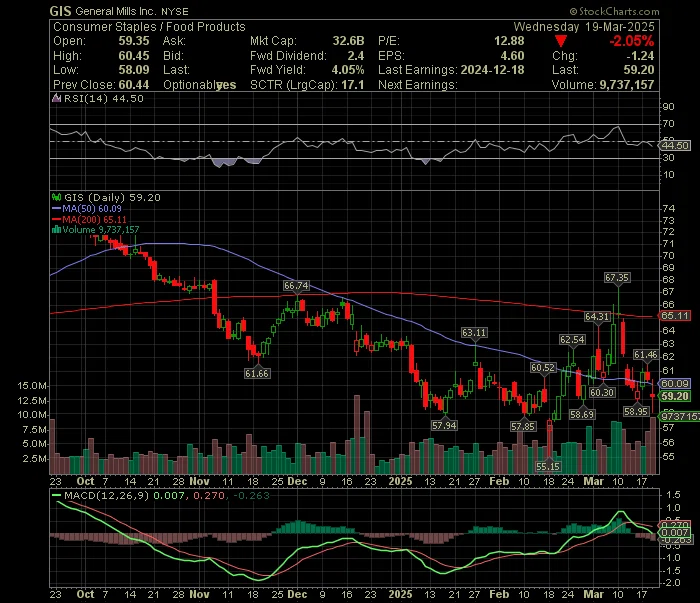Click the Open value 59.35
700x603 pixels.
click(x=134, y=41)
